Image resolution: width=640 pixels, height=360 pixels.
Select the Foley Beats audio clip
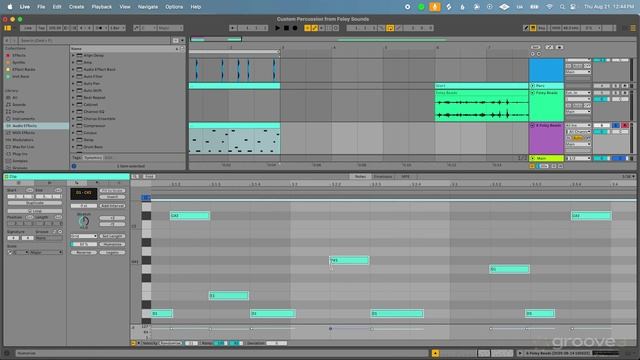coord(482,105)
